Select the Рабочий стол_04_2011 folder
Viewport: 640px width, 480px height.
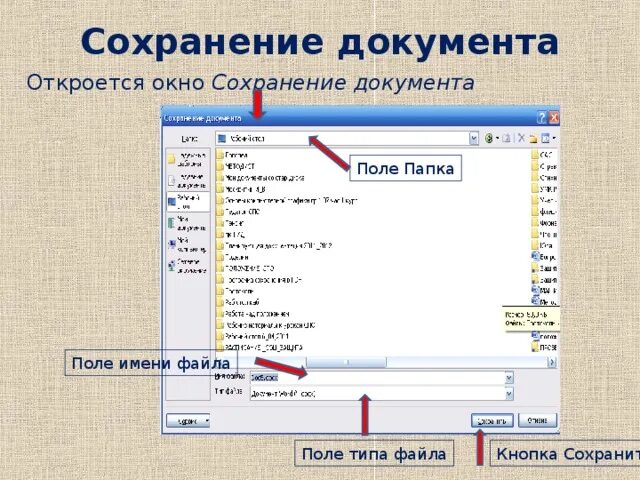point(253,337)
